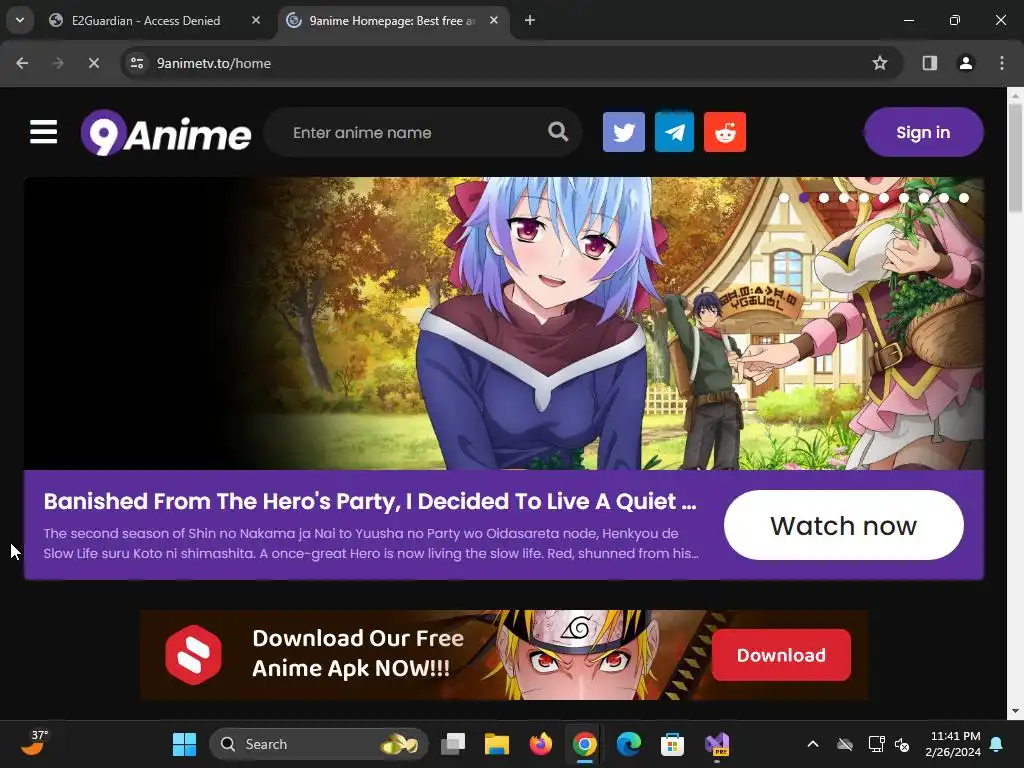The height and width of the screenshot is (768, 1024).
Task: Click the search magnifier in anime search box
Action: tap(558, 132)
